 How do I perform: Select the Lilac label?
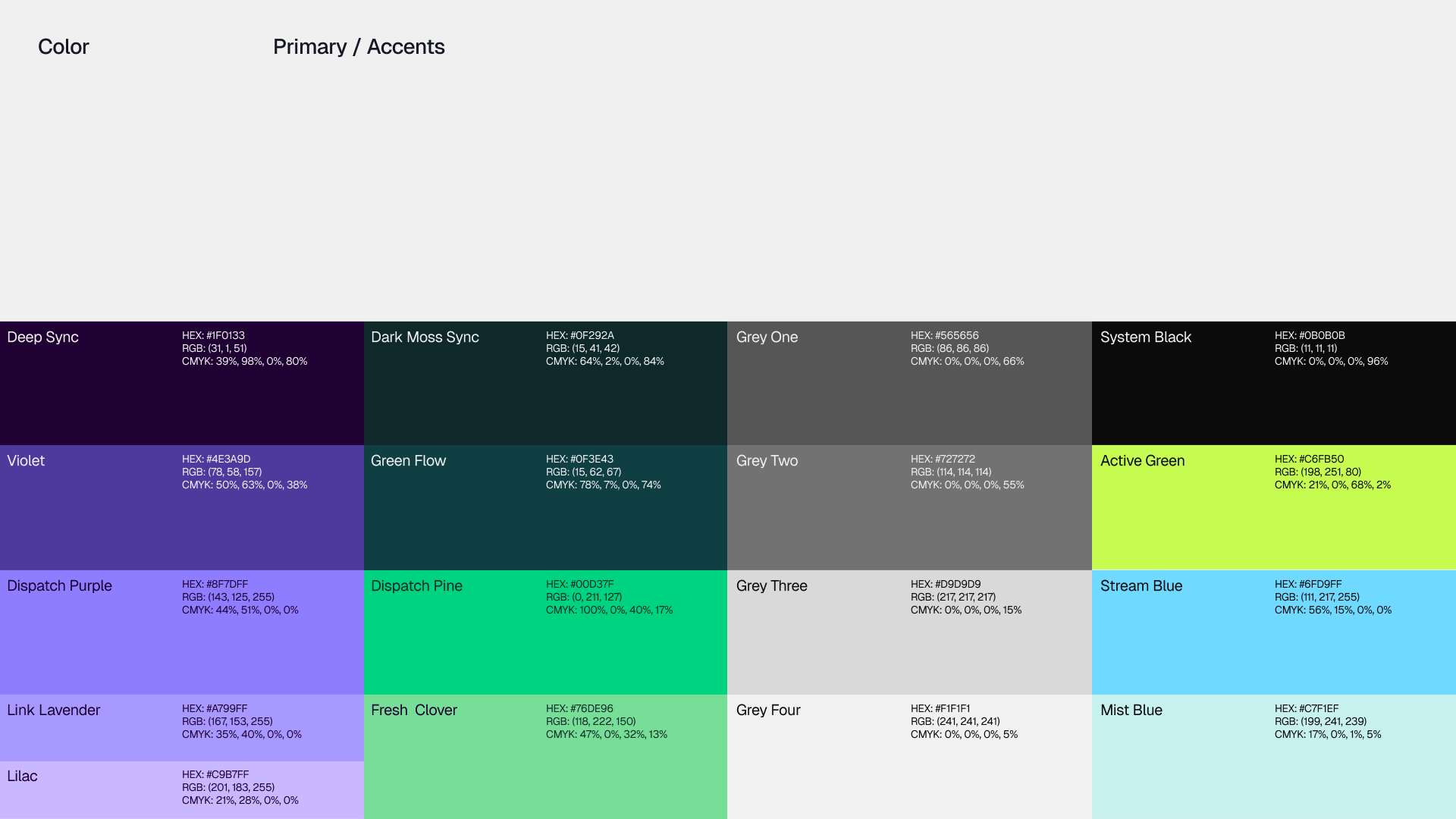pyautogui.click(x=22, y=777)
